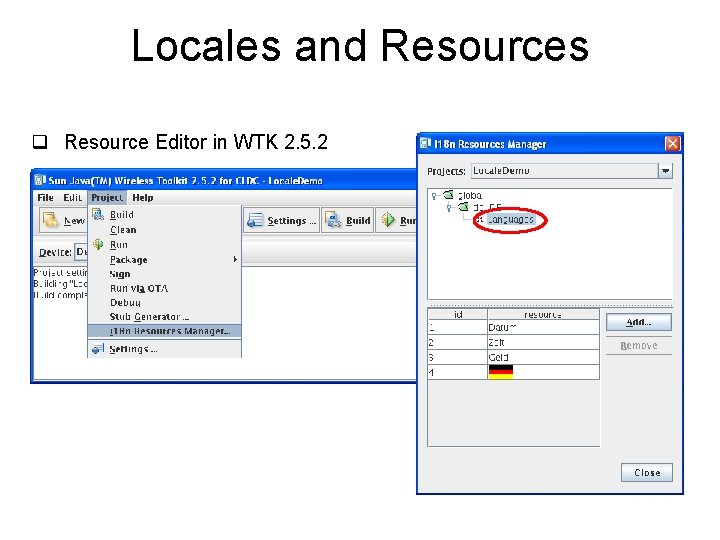The image size is (720, 540).
Task: Select the id cell of row 2
Action: [458, 343]
